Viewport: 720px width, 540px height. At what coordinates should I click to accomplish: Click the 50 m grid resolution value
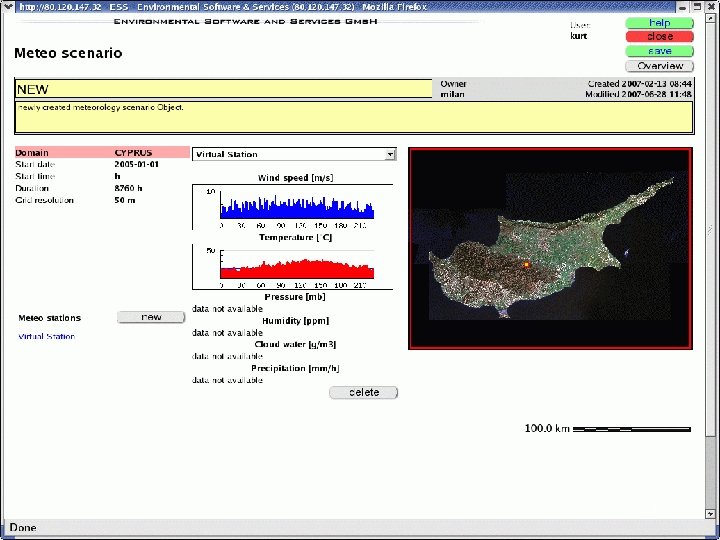click(124, 200)
